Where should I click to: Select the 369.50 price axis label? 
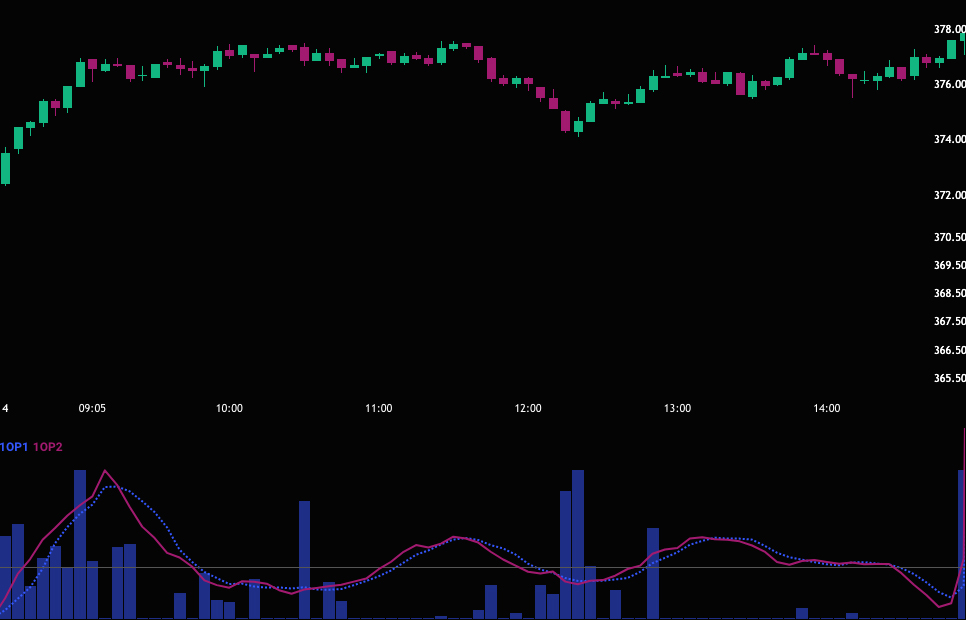[949, 266]
